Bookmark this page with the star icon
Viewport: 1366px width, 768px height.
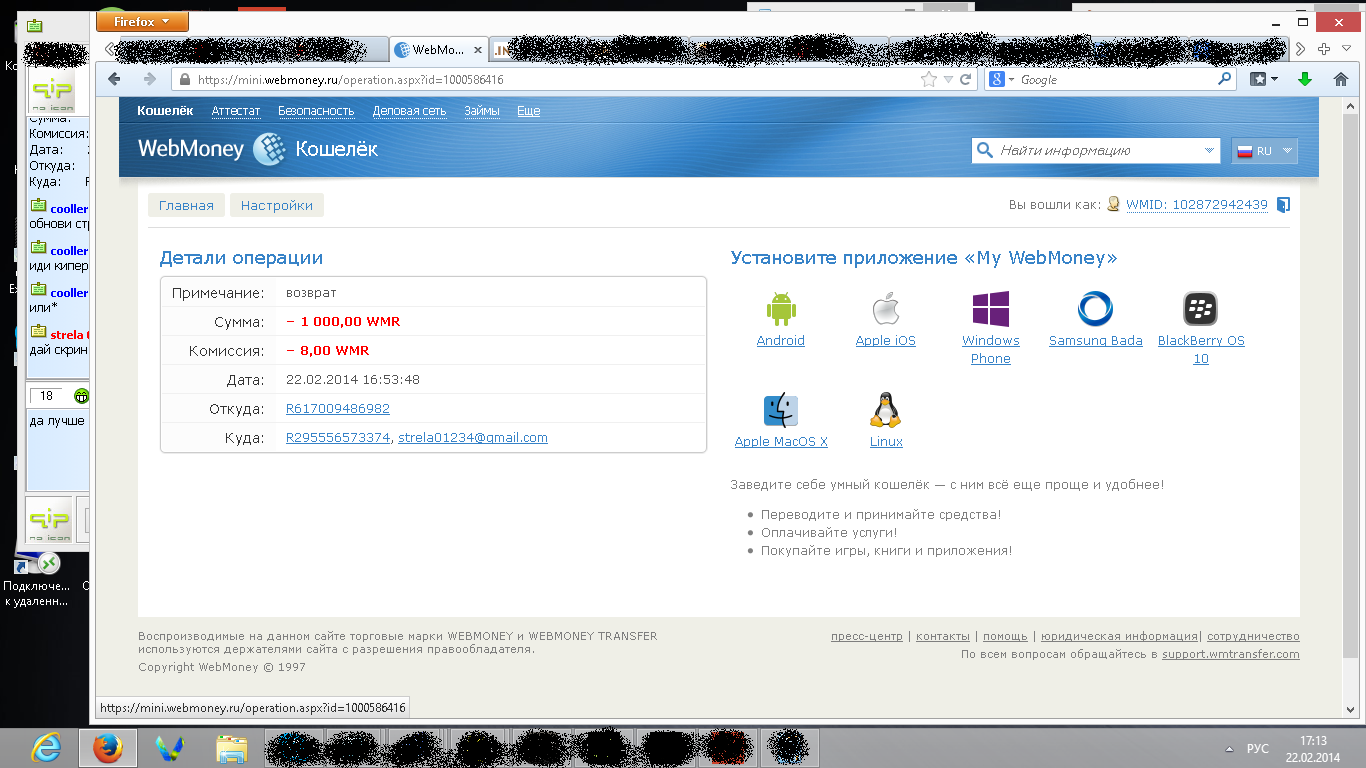coord(929,80)
